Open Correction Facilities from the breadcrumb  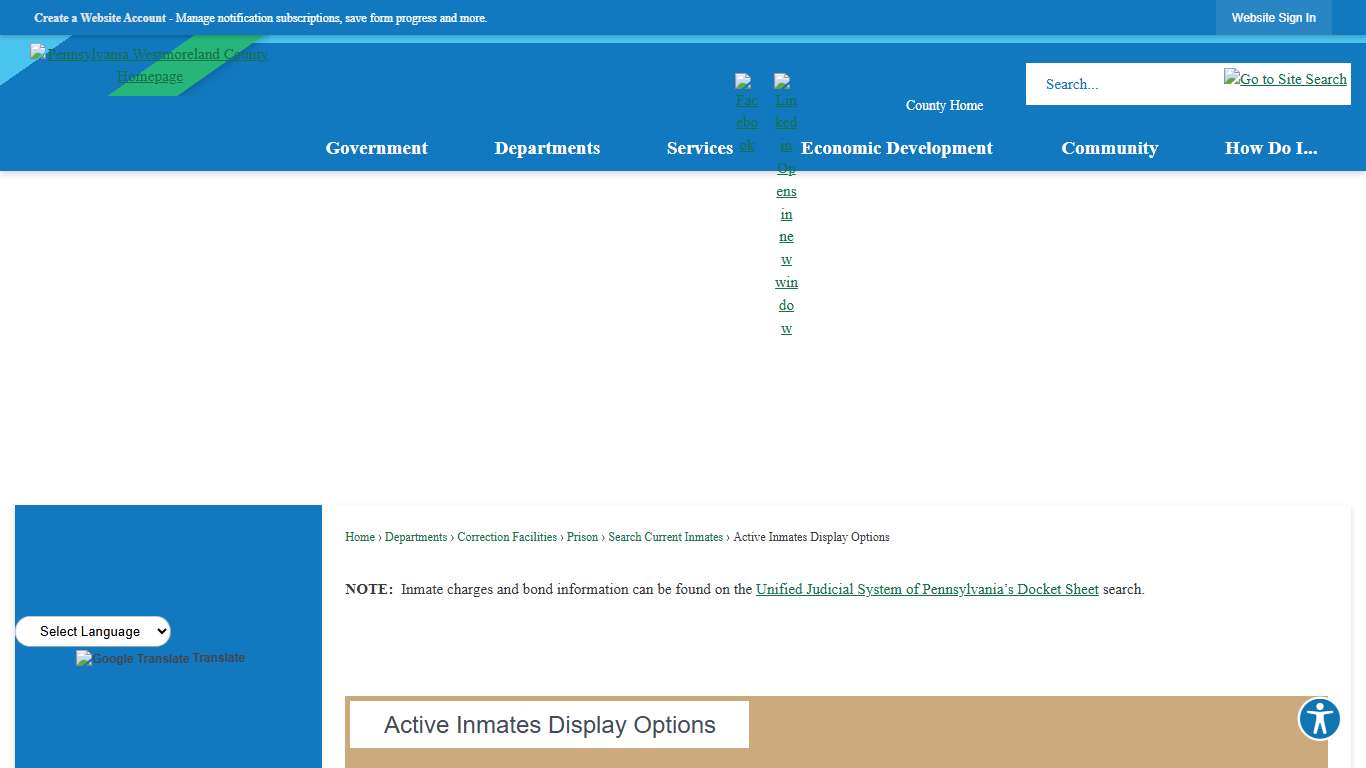(x=506, y=537)
